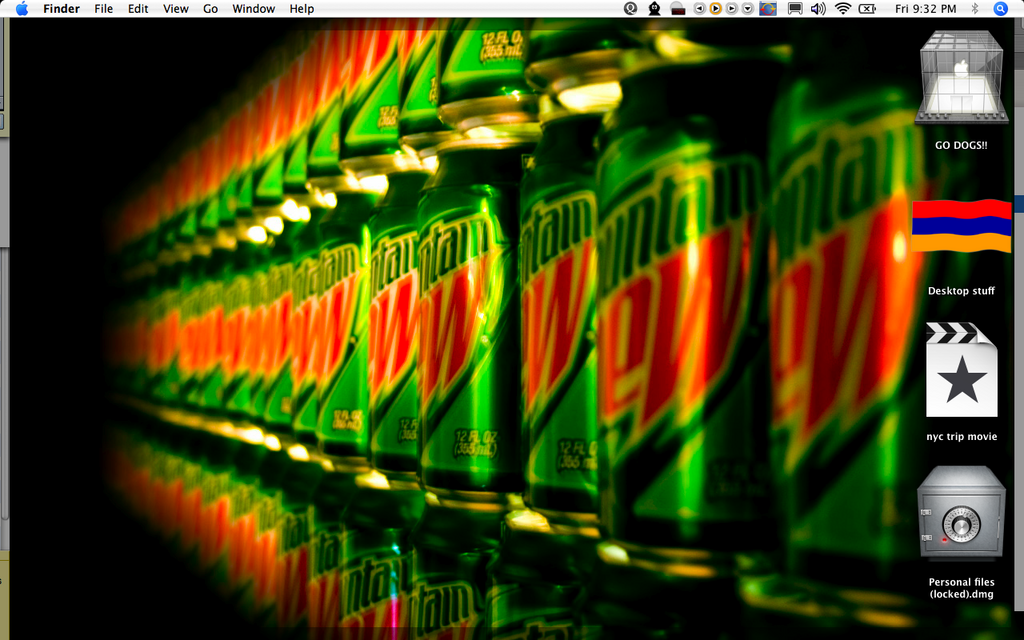Click the Personal files (locked).dmg label
1024x640 pixels.
(x=961, y=588)
